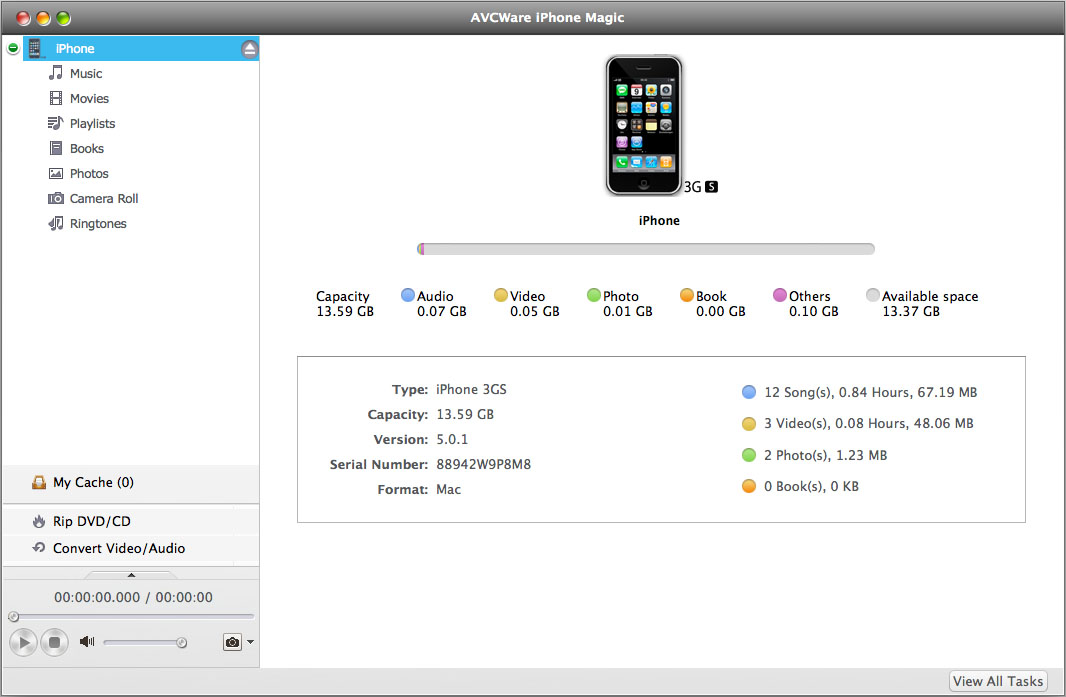Click the My Cache box icon

[x=39, y=482]
